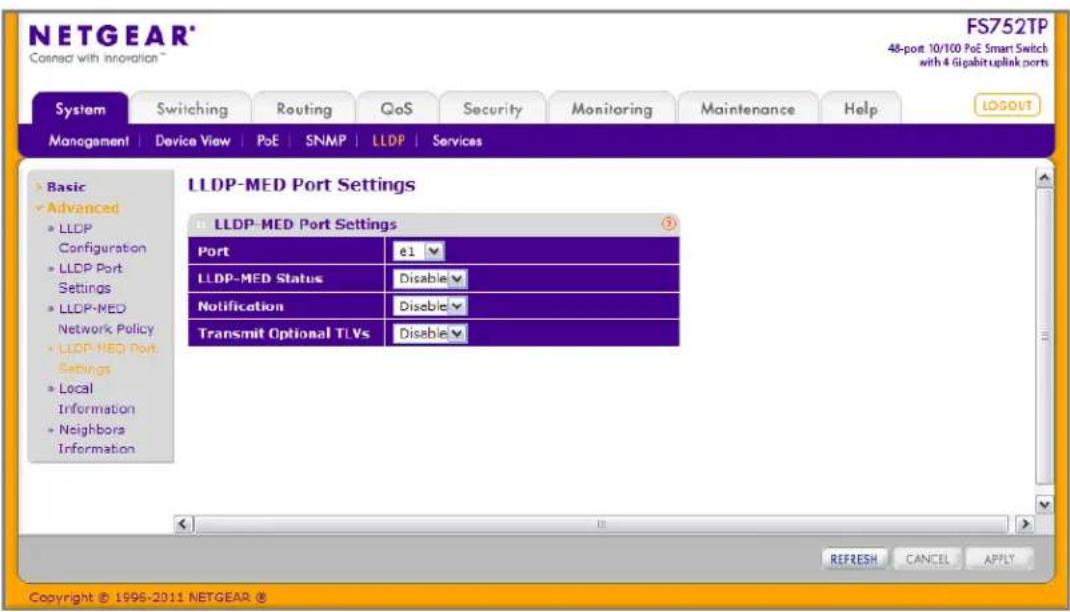Expand the Basic section in sidebar
Image resolution: width=1070 pixels, height=612 pixels.
(x=66, y=187)
